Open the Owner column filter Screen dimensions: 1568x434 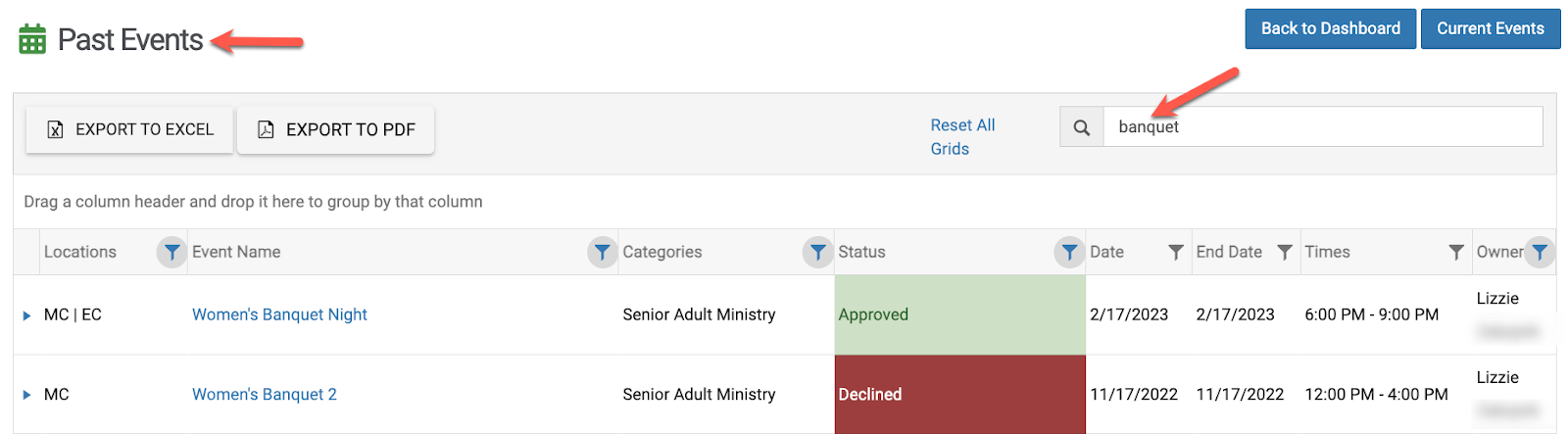tap(1540, 252)
